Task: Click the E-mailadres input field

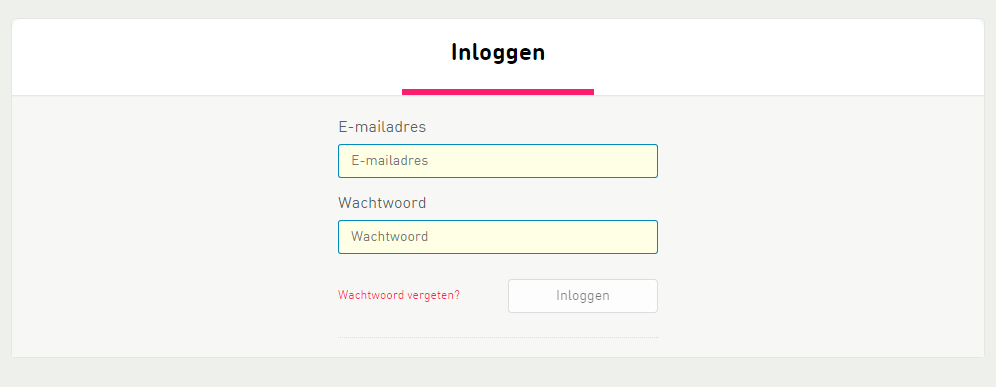Action: point(497,161)
